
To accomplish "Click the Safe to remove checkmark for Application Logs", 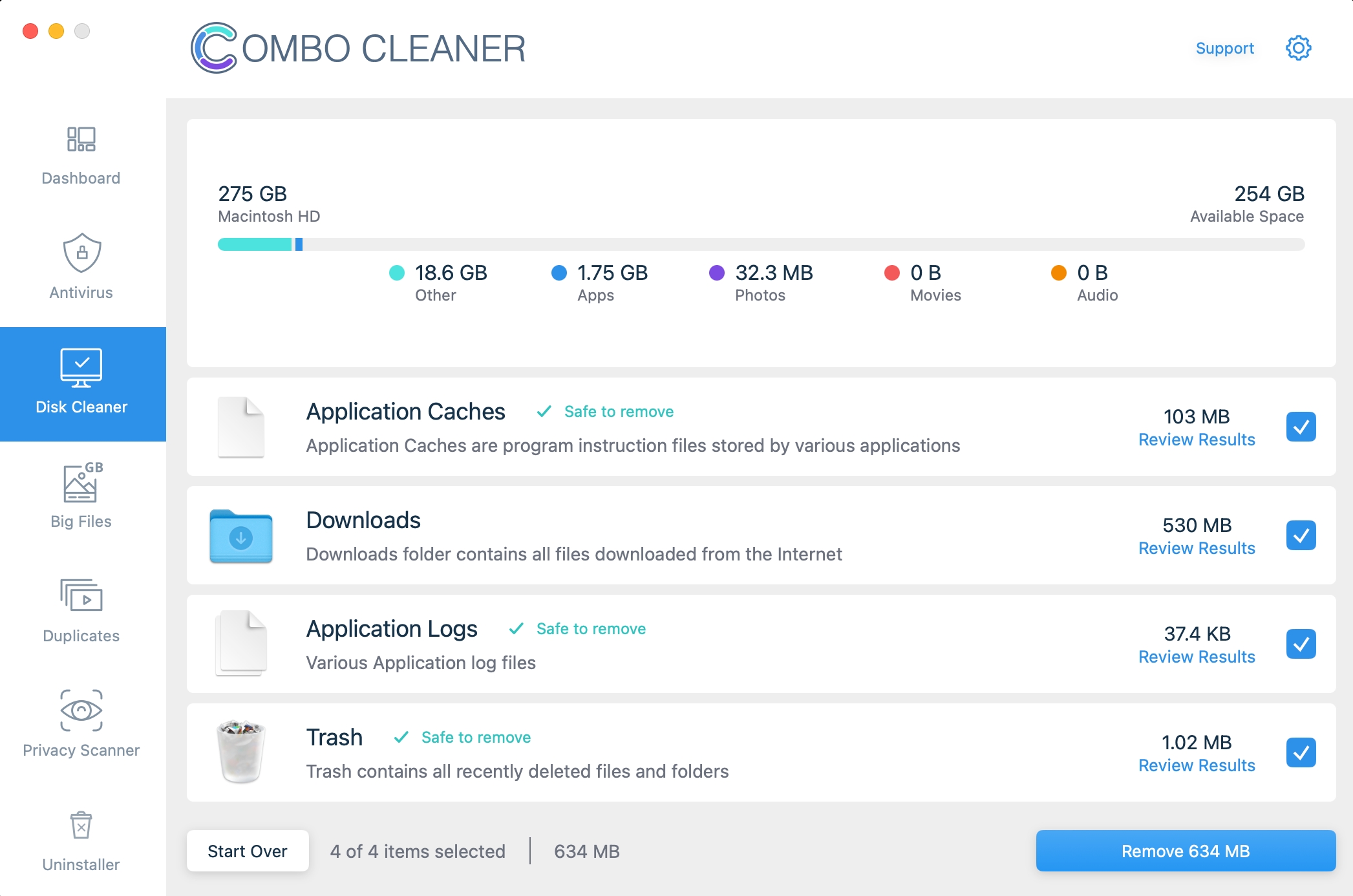I will pyautogui.click(x=517, y=628).
